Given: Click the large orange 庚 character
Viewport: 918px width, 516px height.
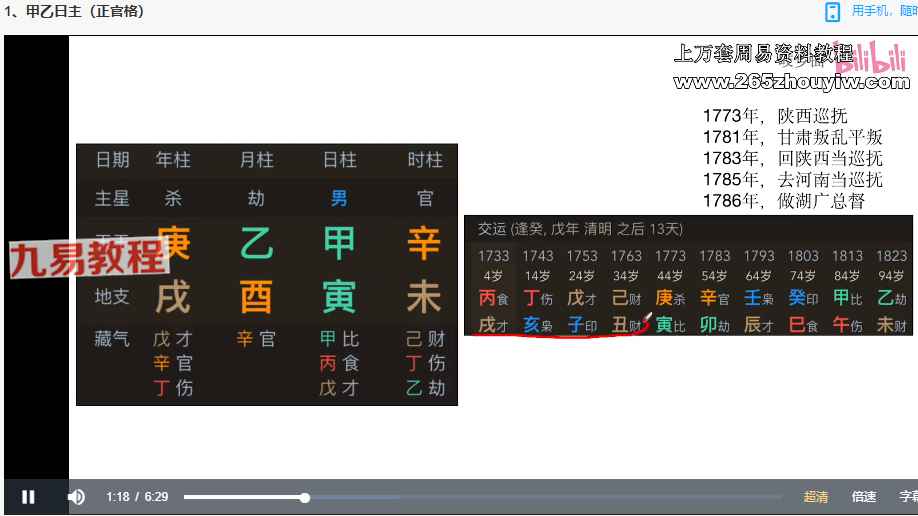Looking at the screenshot, I should tap(174, 243).
